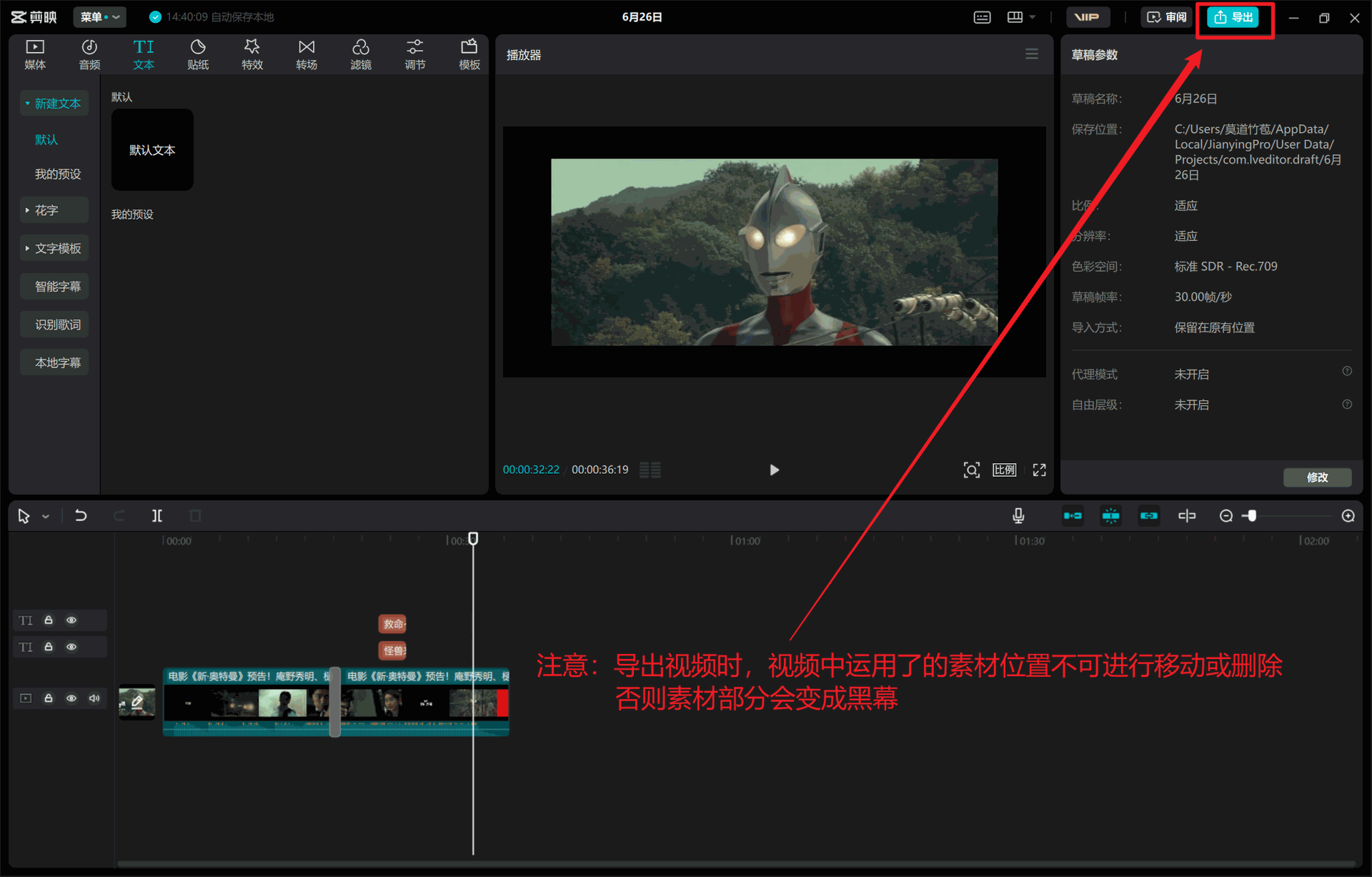Open the 菜单 dropdown menu
The height and width of the screenshot is (877, 1372).
click(x=99, y=16)
